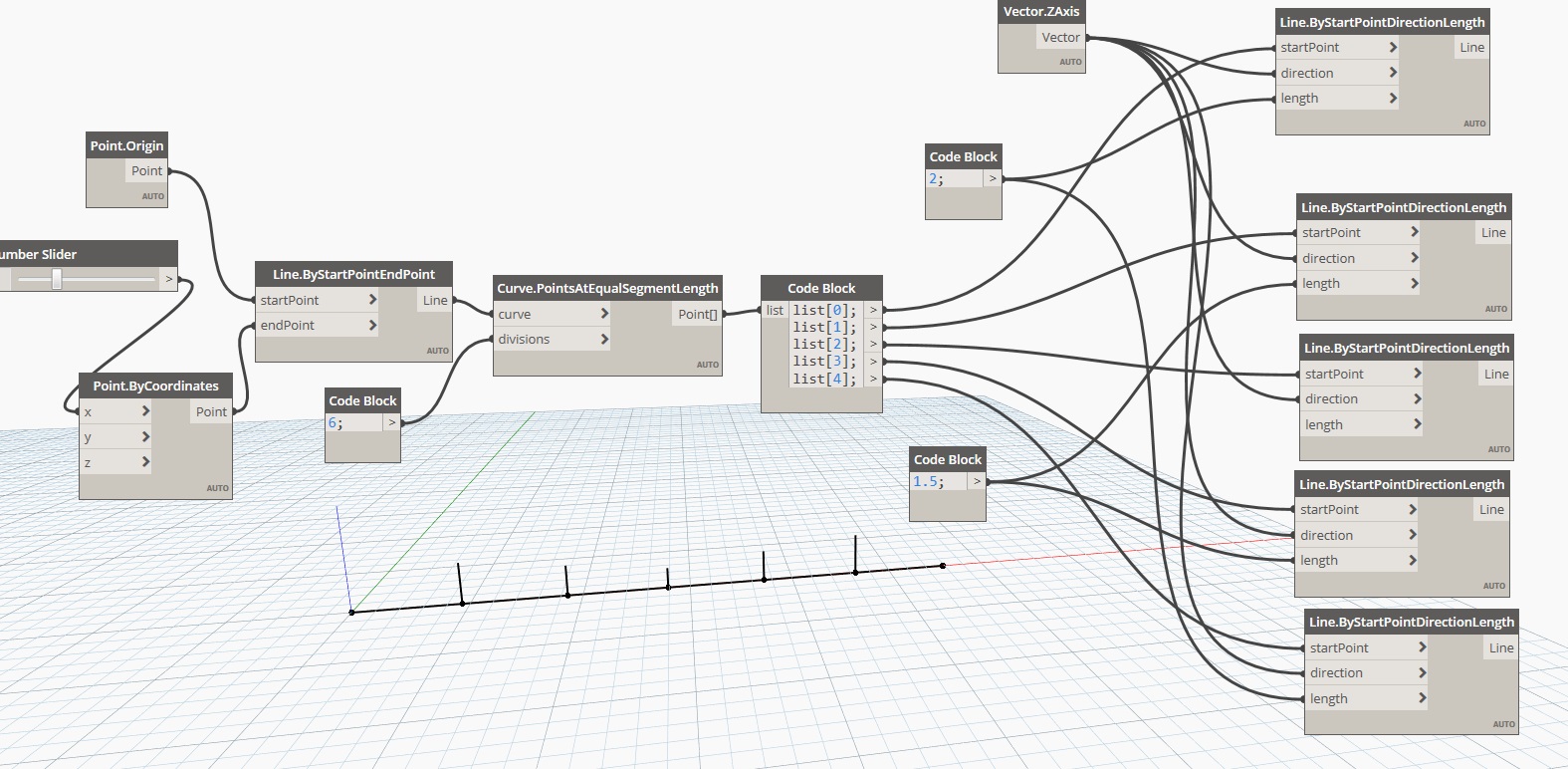
Task: Click the divisions input chevron
Action: click(x=604, y=340)
